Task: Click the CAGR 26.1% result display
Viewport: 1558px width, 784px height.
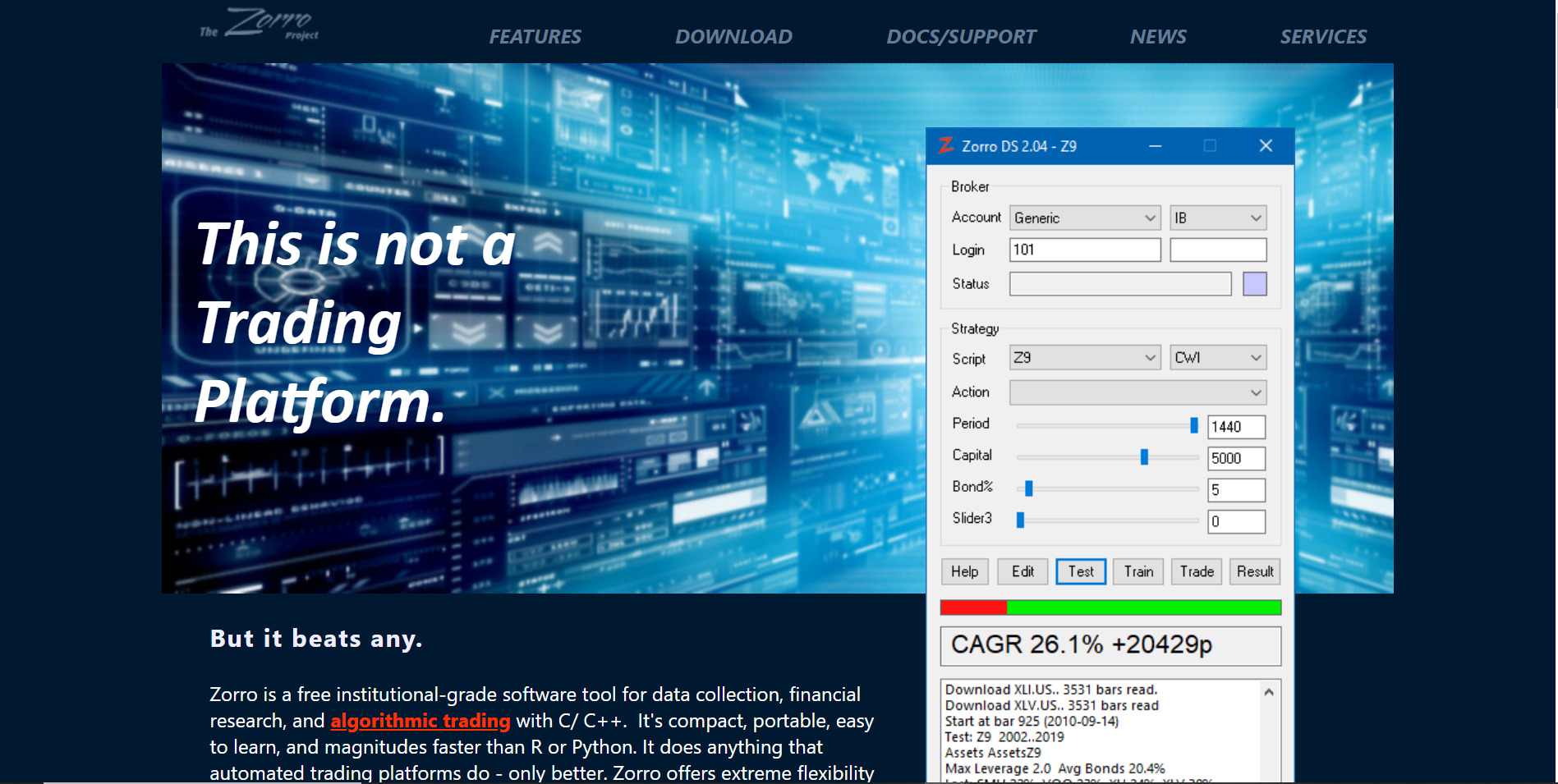Action: pyautogui.click(x=1110, y=645)
